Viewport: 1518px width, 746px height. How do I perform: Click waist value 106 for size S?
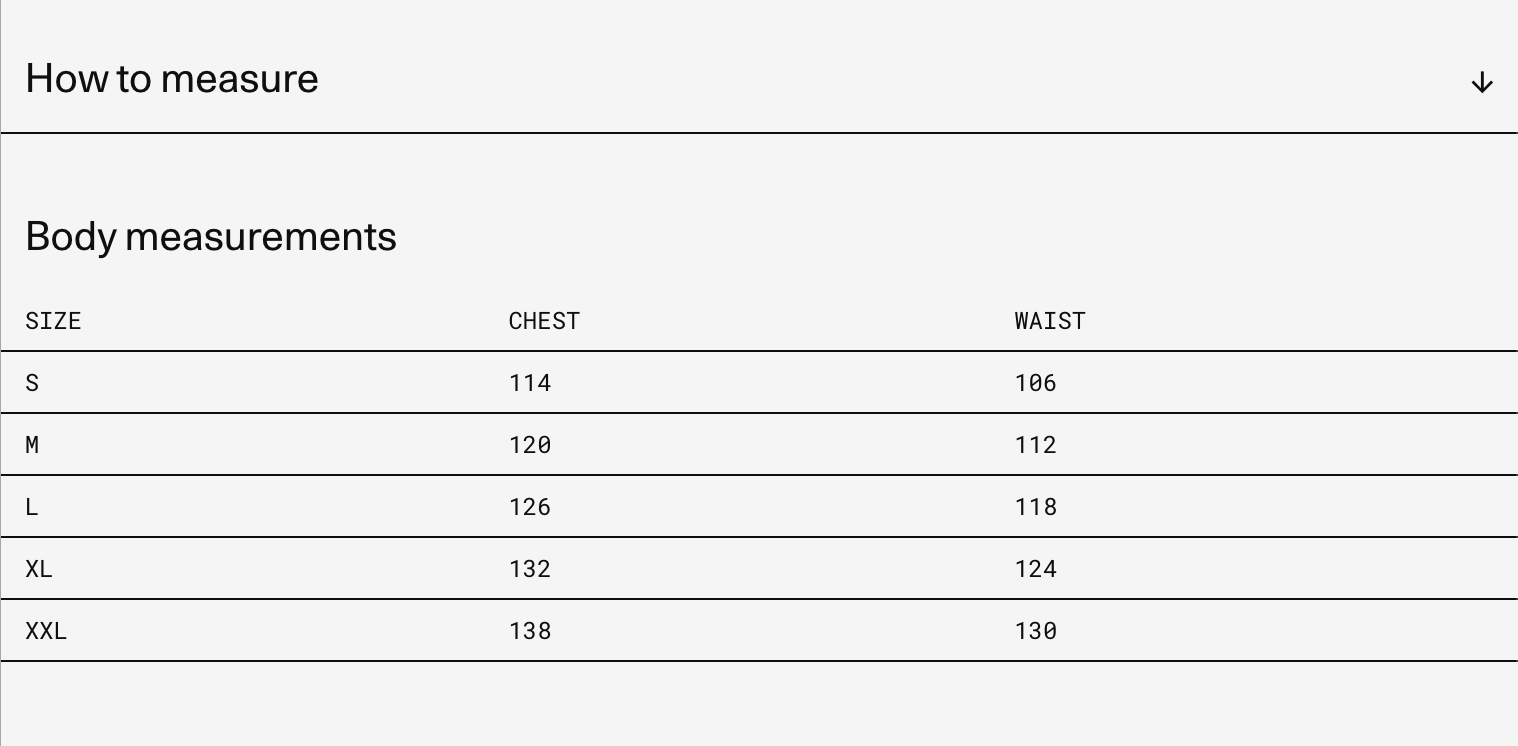(x=1036, y=383)
